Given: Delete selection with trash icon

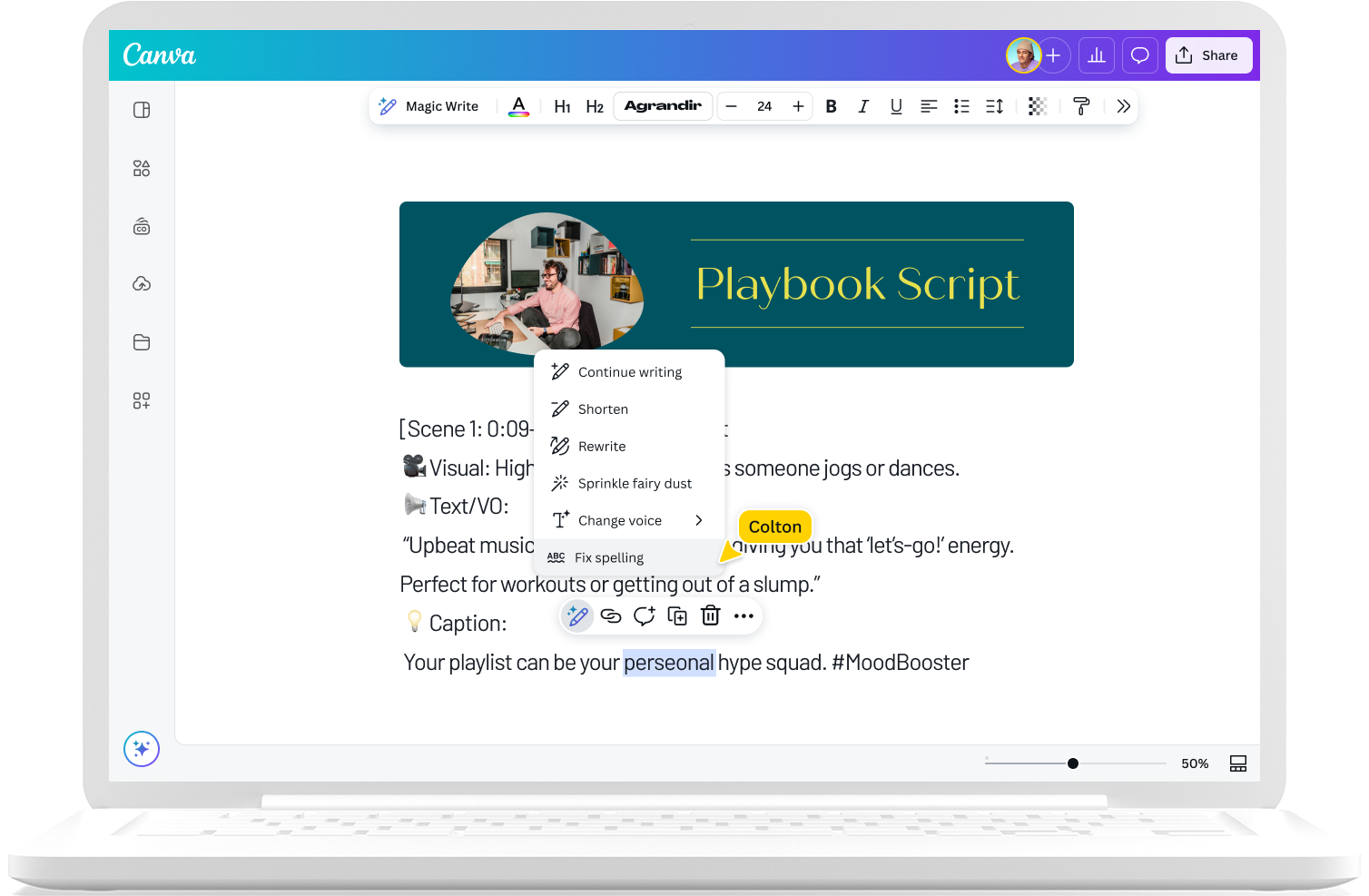Looking at the screenshot, I should tap(711, 615).
